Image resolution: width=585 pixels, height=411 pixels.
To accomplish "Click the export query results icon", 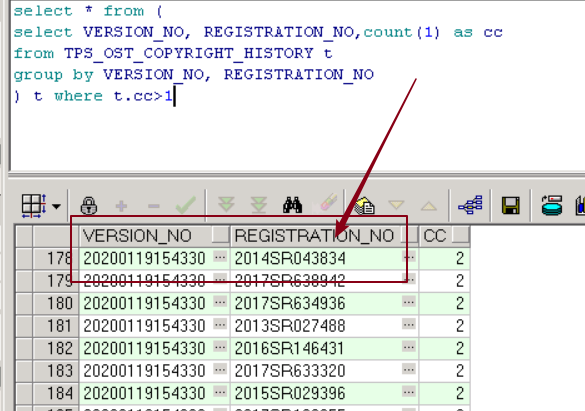I will (x=364, y=206).
